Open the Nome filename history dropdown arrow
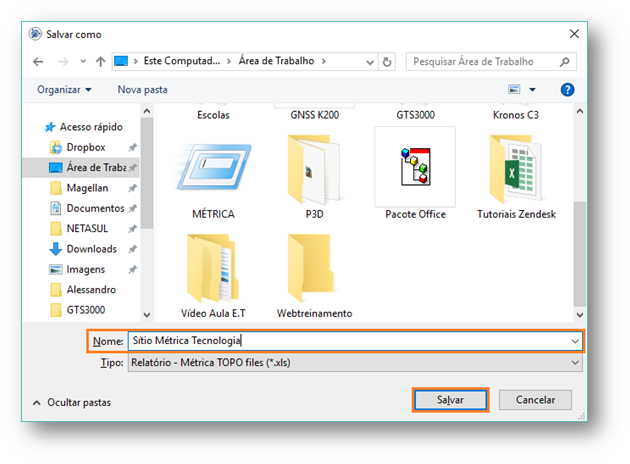This screenshot has height=464, width=630. 574,341
